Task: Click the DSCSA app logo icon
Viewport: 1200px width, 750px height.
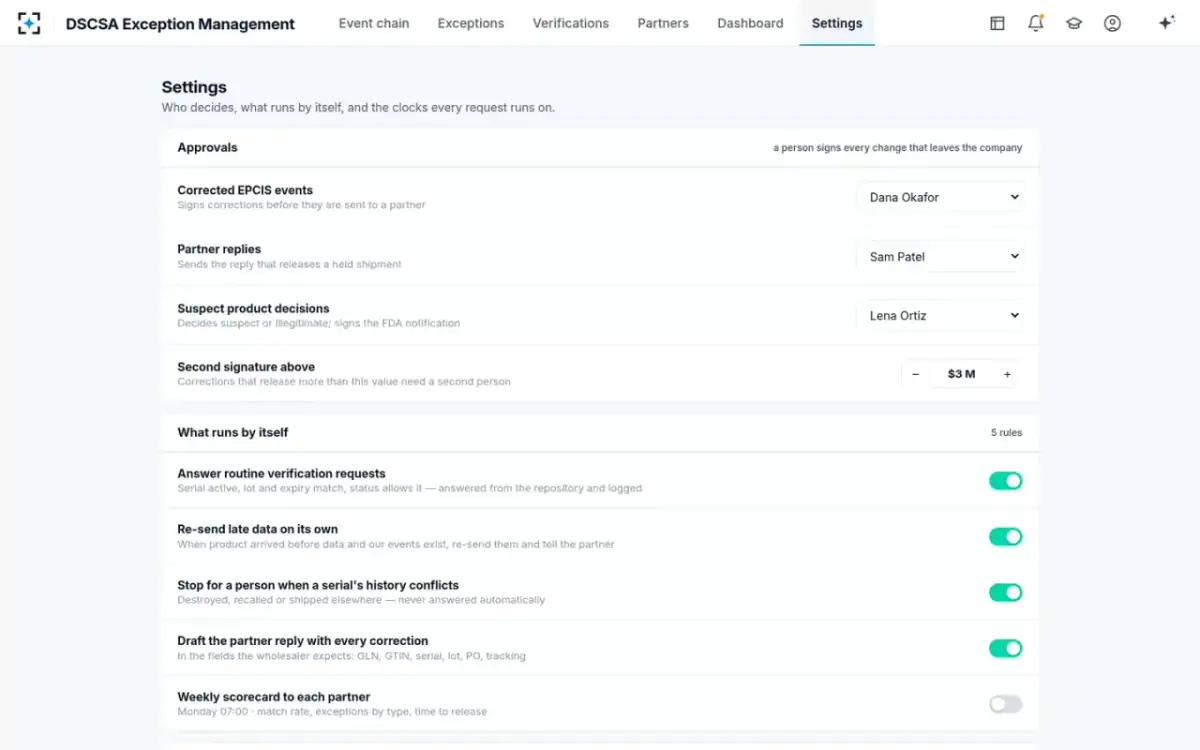Action: (x=29, y=23)
